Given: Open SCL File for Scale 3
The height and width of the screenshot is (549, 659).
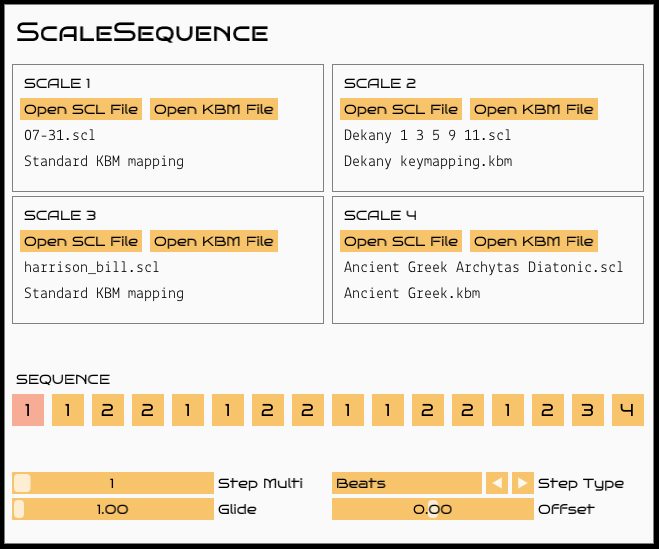Looking at the screenshot, I should click(81, 241).
